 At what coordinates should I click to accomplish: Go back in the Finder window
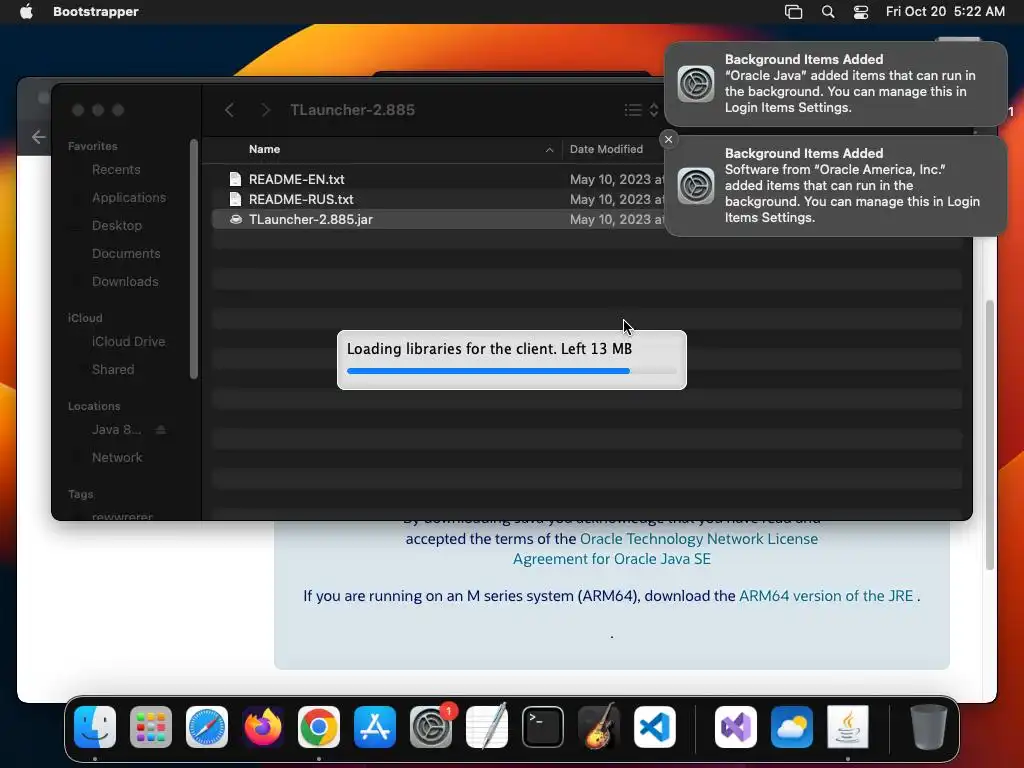pyautogui.click(x=229, y=110)
